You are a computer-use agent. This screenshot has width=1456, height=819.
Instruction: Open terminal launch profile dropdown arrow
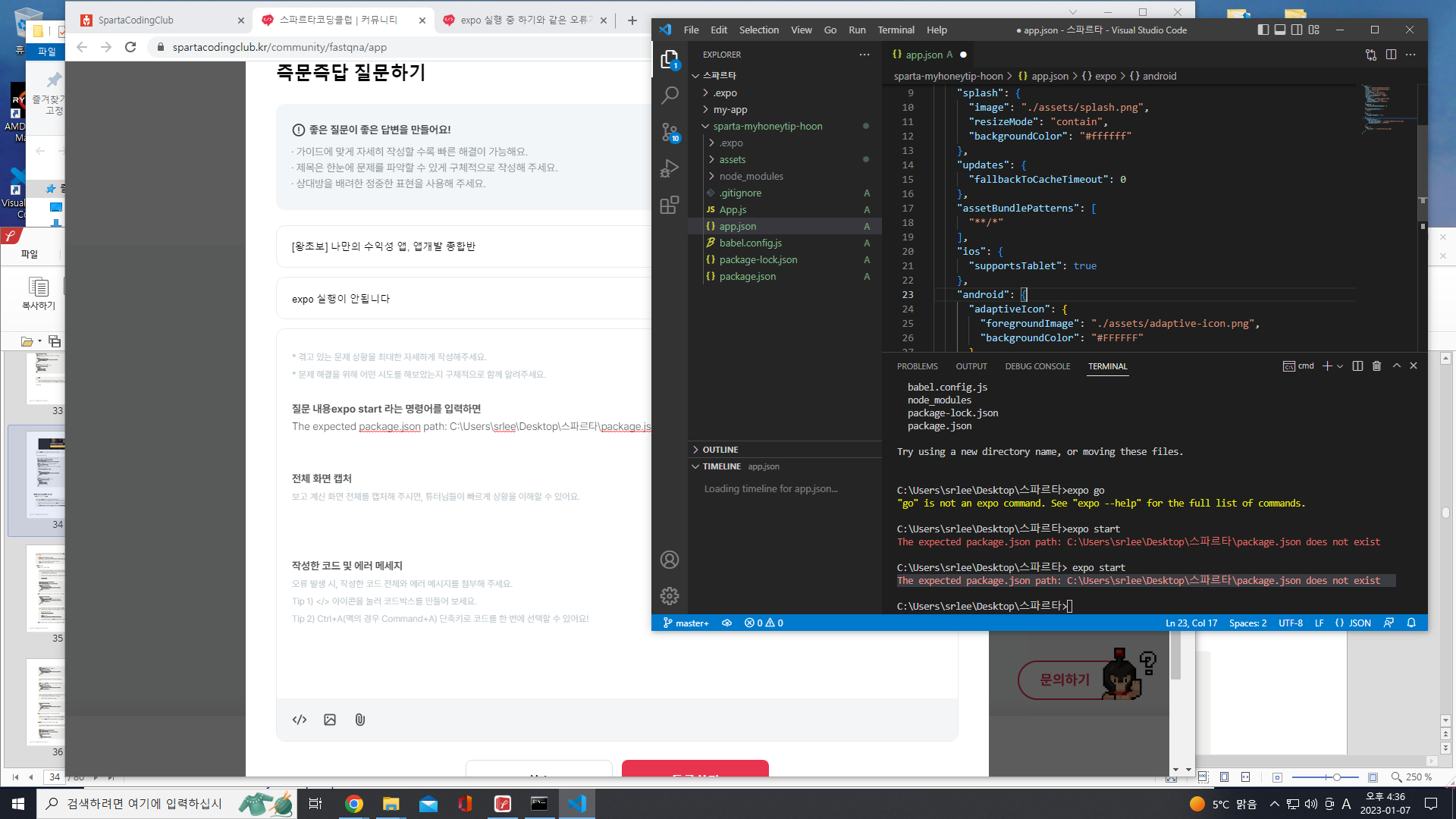[x=1340, y=366]
